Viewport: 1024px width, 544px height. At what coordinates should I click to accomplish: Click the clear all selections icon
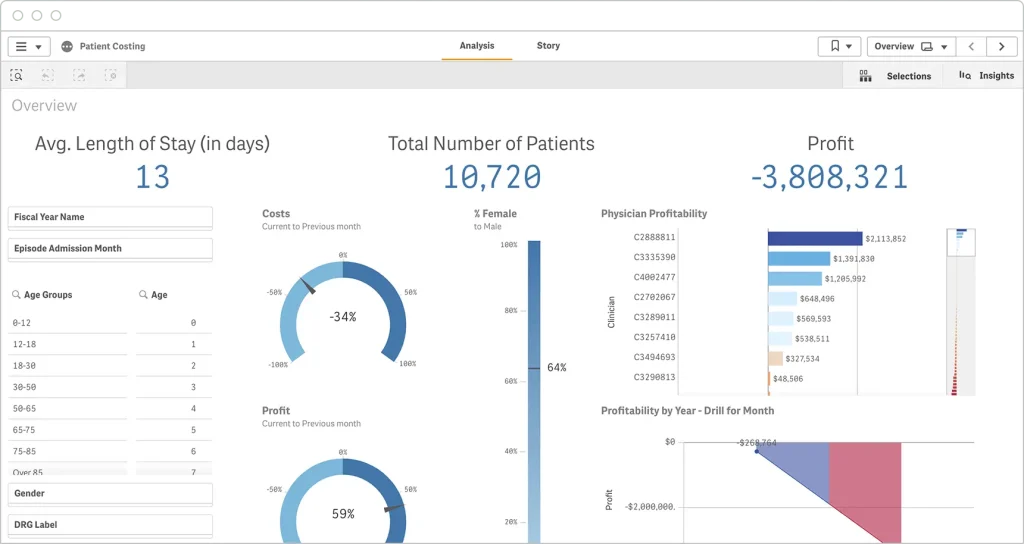click(x=111, y=75)
